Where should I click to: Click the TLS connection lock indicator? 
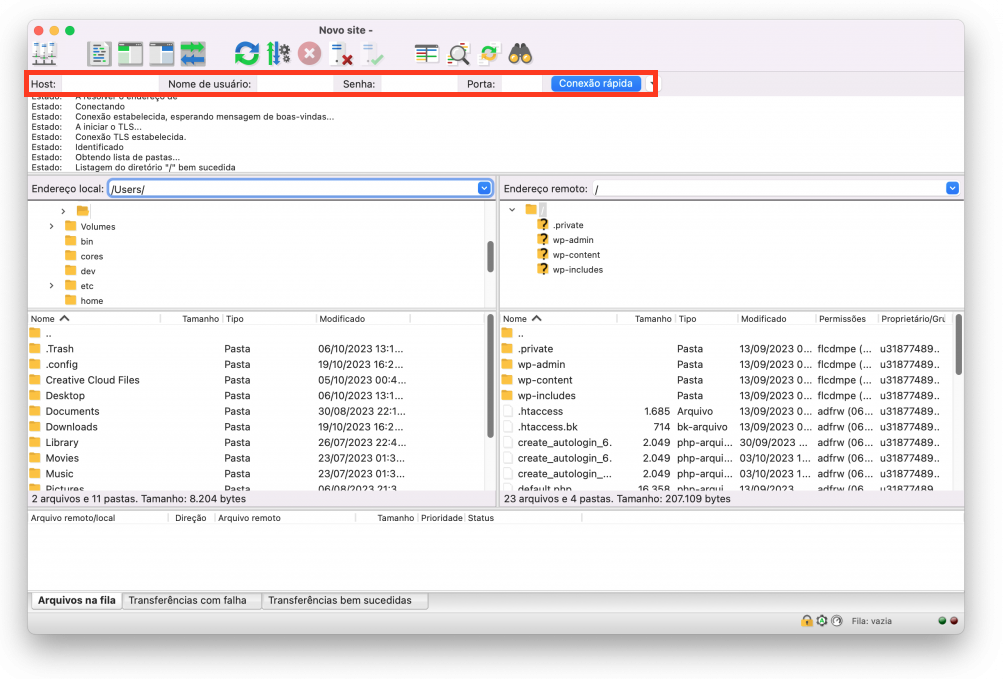click(x=807, y=620)
